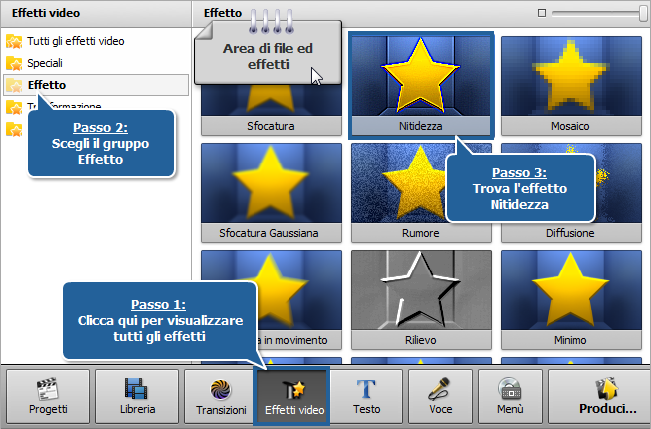Click the Voce microphone icon

(x=440, y=389)
